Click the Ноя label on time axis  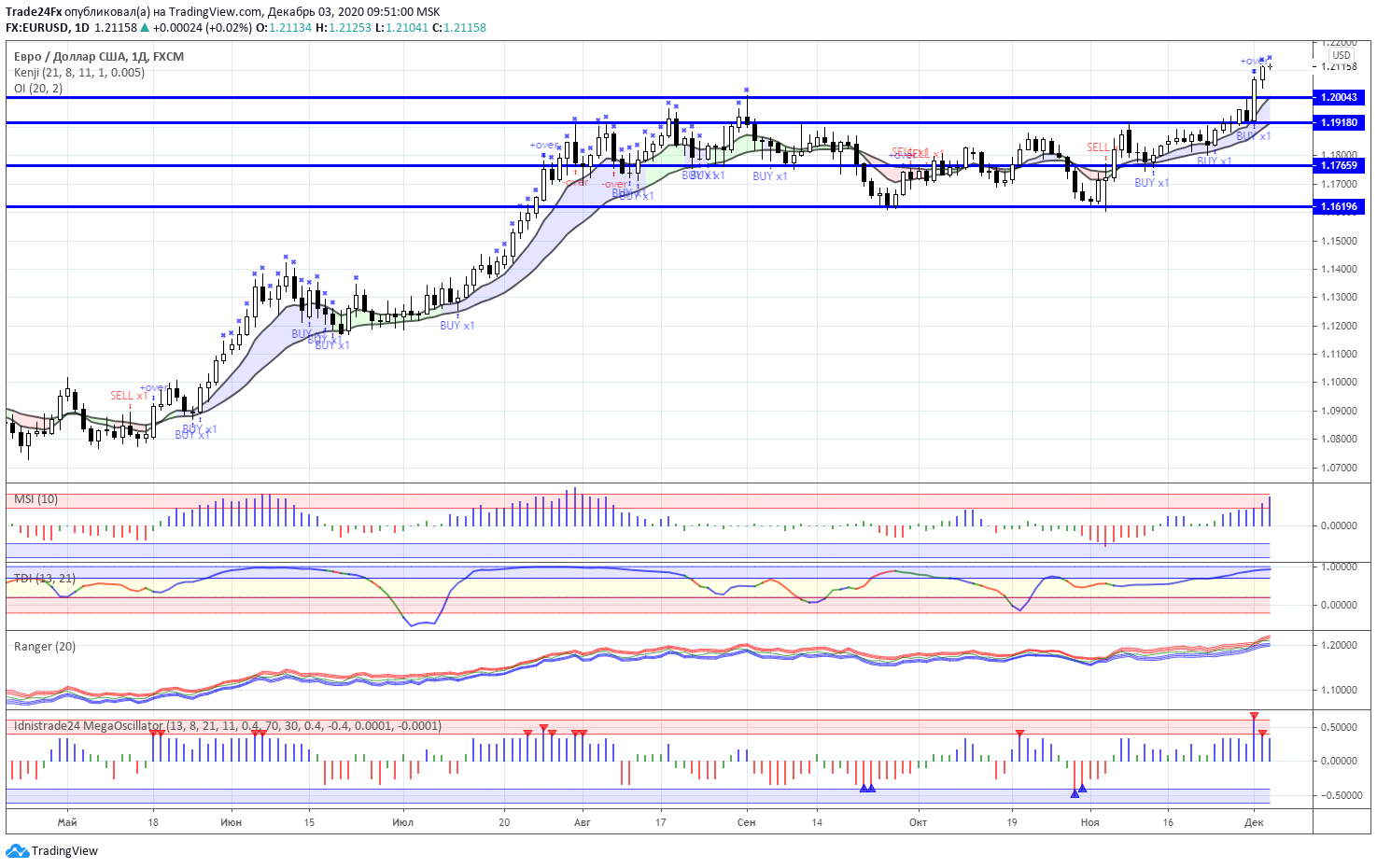1090,823
